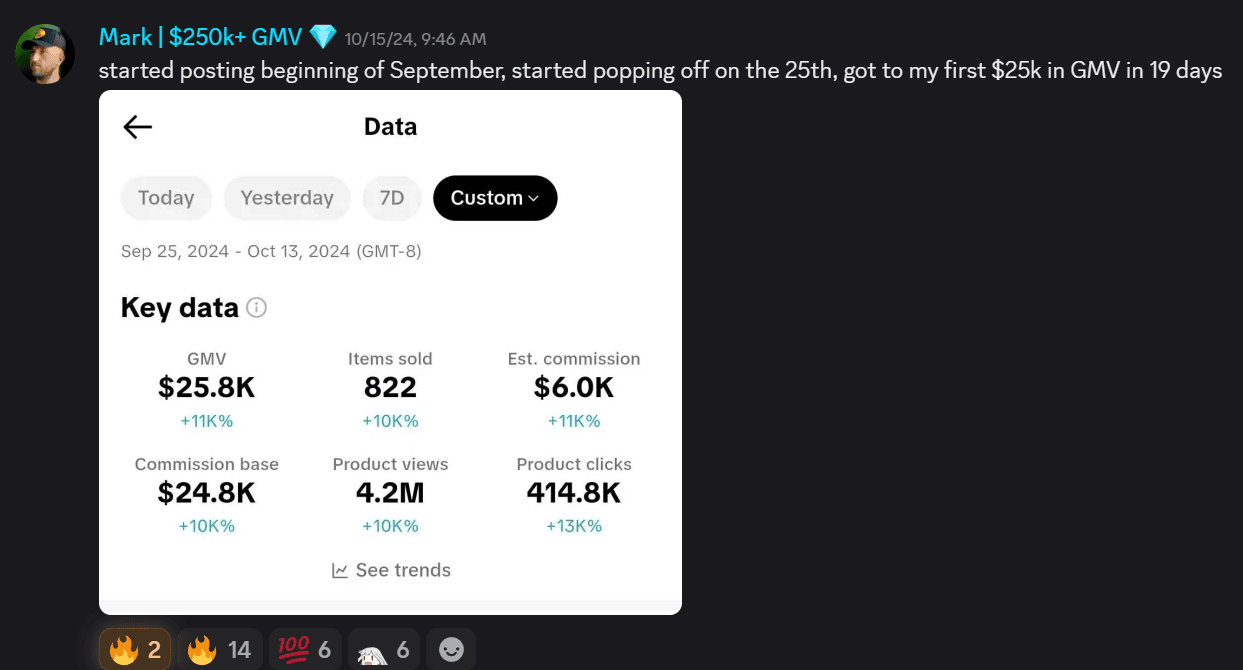This screenshot has height=670, width=1243.
Task: Toggle off the highlighted fire reaction with count 2
Action: point(135,650)
